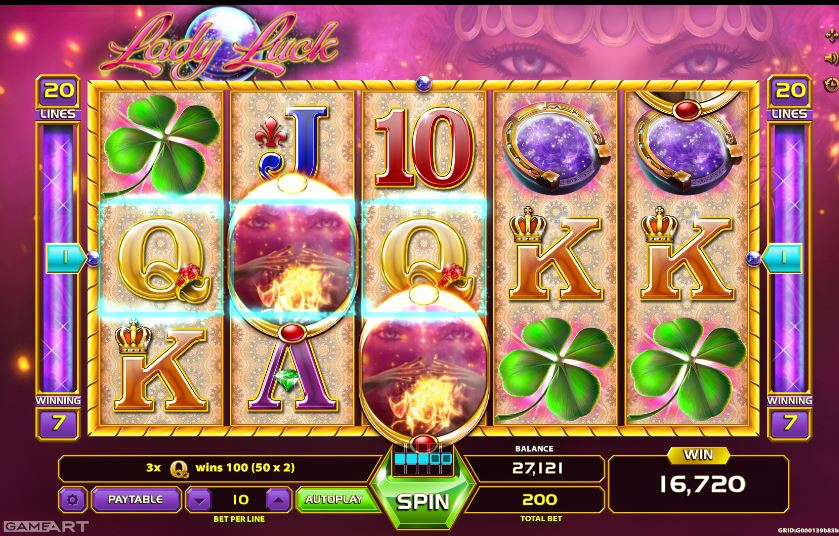Increase bet per line with up arrow
This screenshot has width=839, height=536.
[278, 500]
